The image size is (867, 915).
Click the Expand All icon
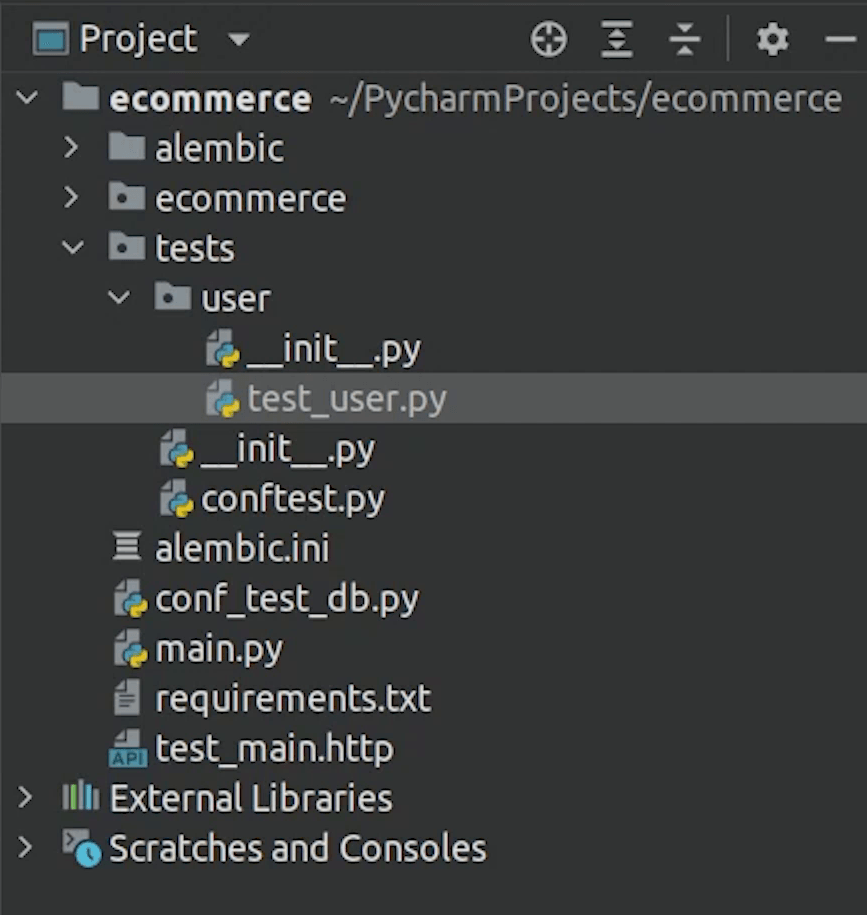click(x=617, y=40)
